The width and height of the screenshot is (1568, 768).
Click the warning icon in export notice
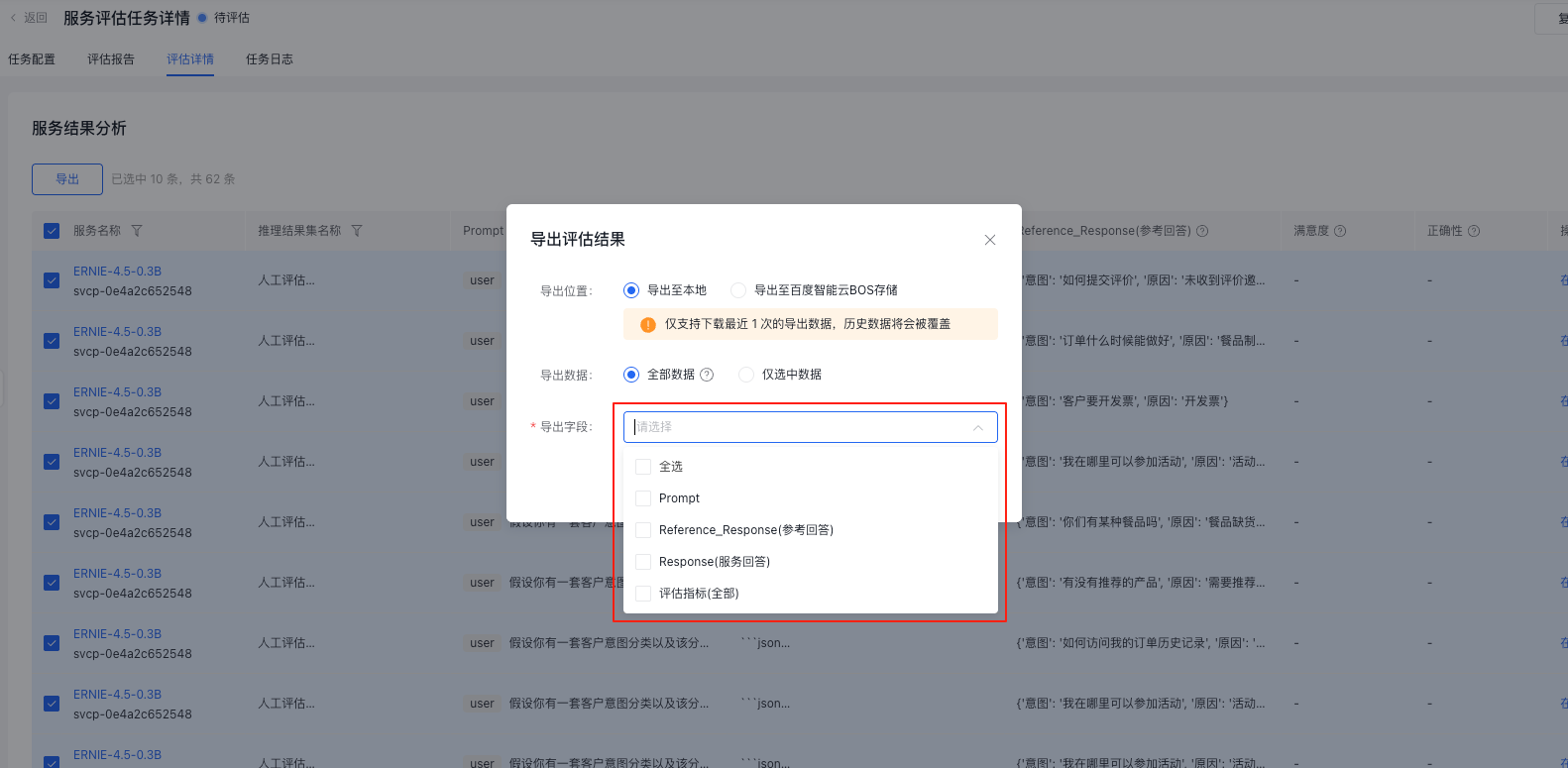648,324
